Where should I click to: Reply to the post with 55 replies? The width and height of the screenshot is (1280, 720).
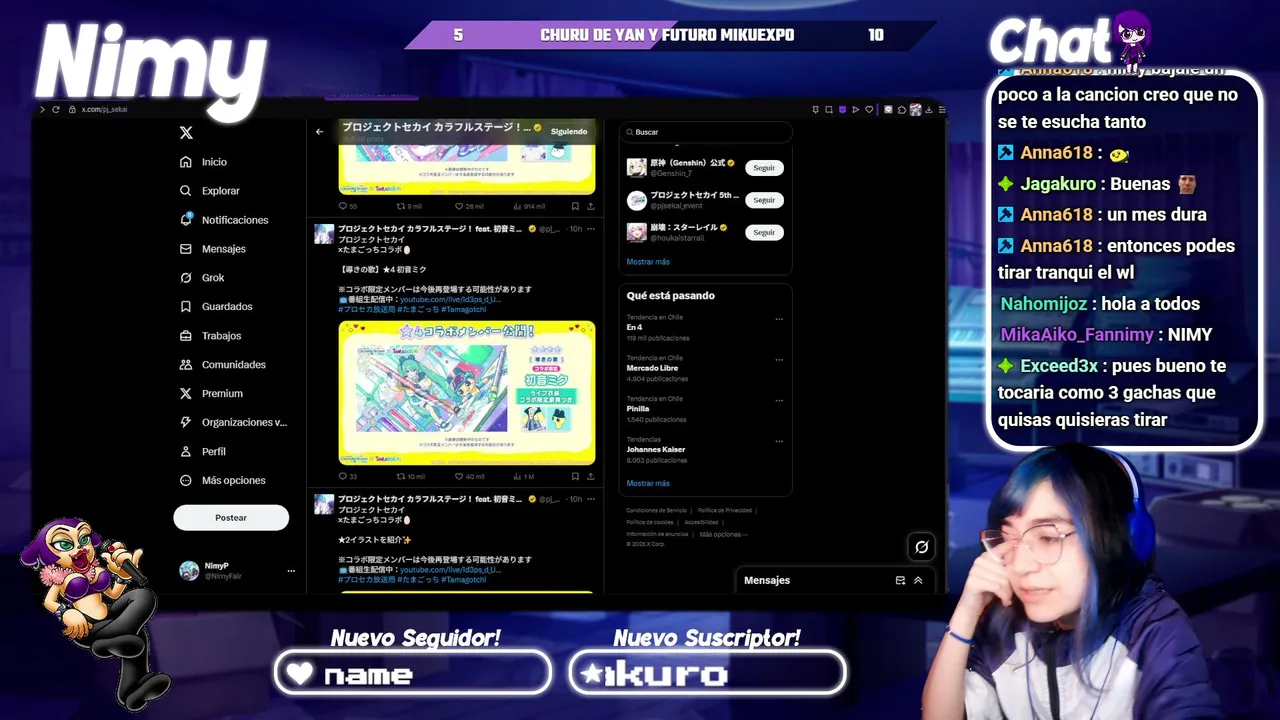[x=348, y=207]
